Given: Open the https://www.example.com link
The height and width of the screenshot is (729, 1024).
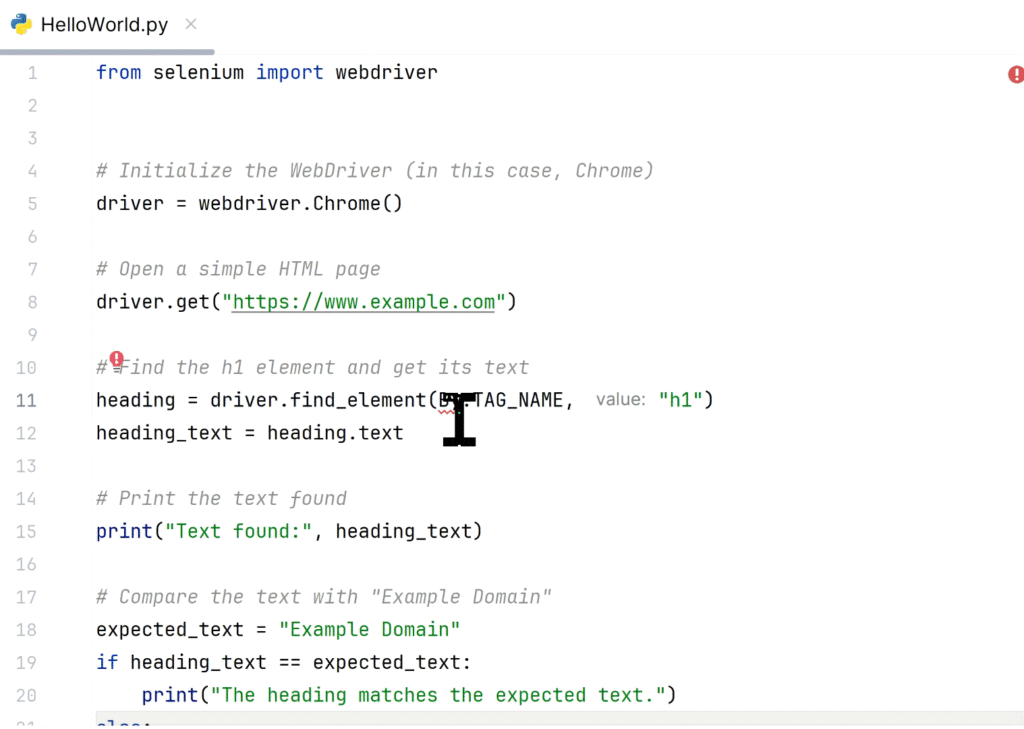Looking at the screenshot, I should tap(364, 302).
